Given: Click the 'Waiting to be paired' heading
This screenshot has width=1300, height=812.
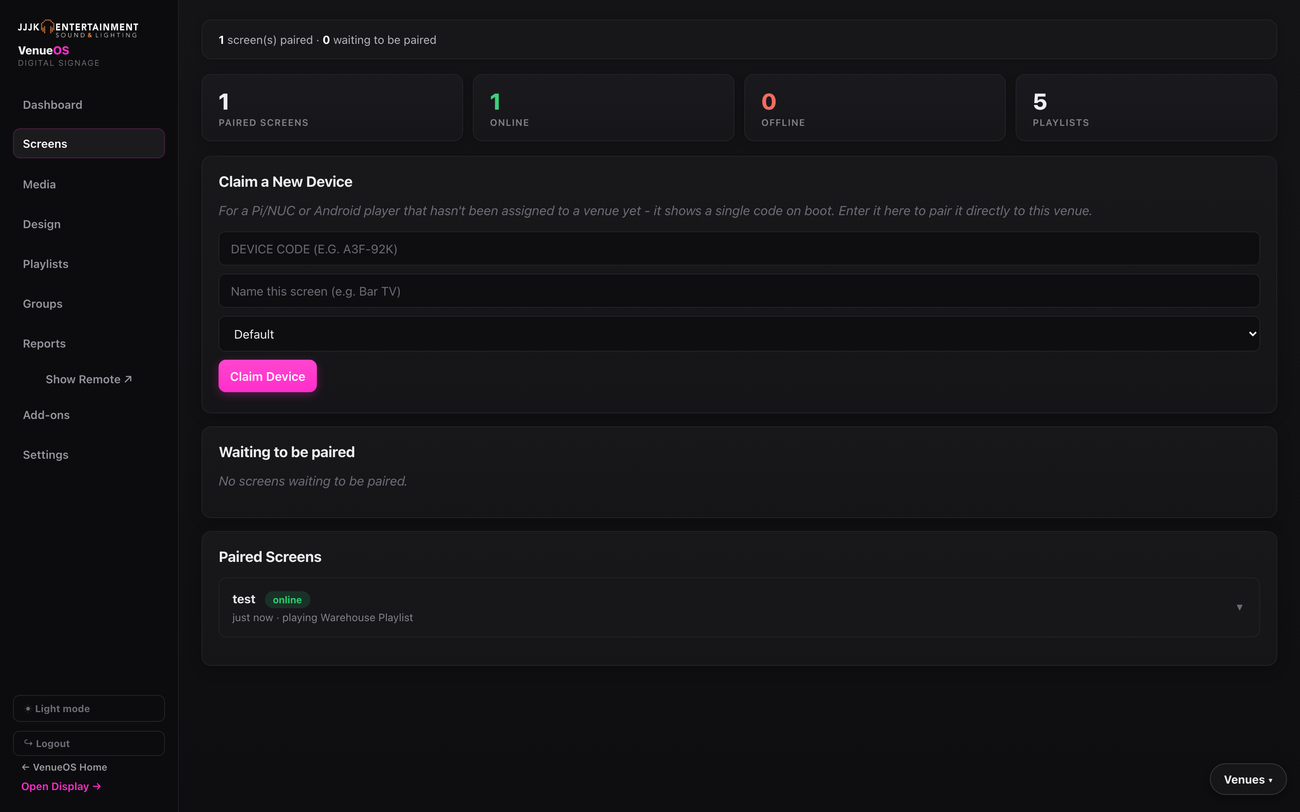Looking at the screenshot, I should coord(287,453).
